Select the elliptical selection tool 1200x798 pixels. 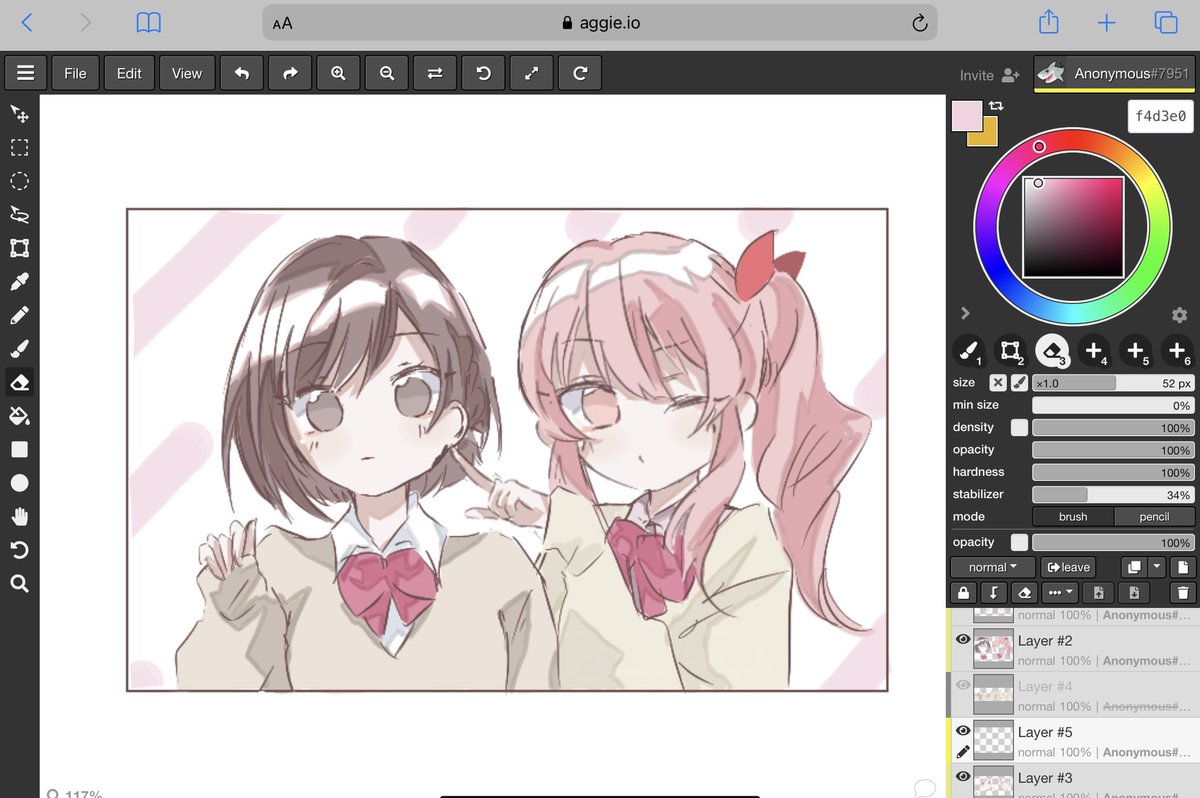[19, 181]
